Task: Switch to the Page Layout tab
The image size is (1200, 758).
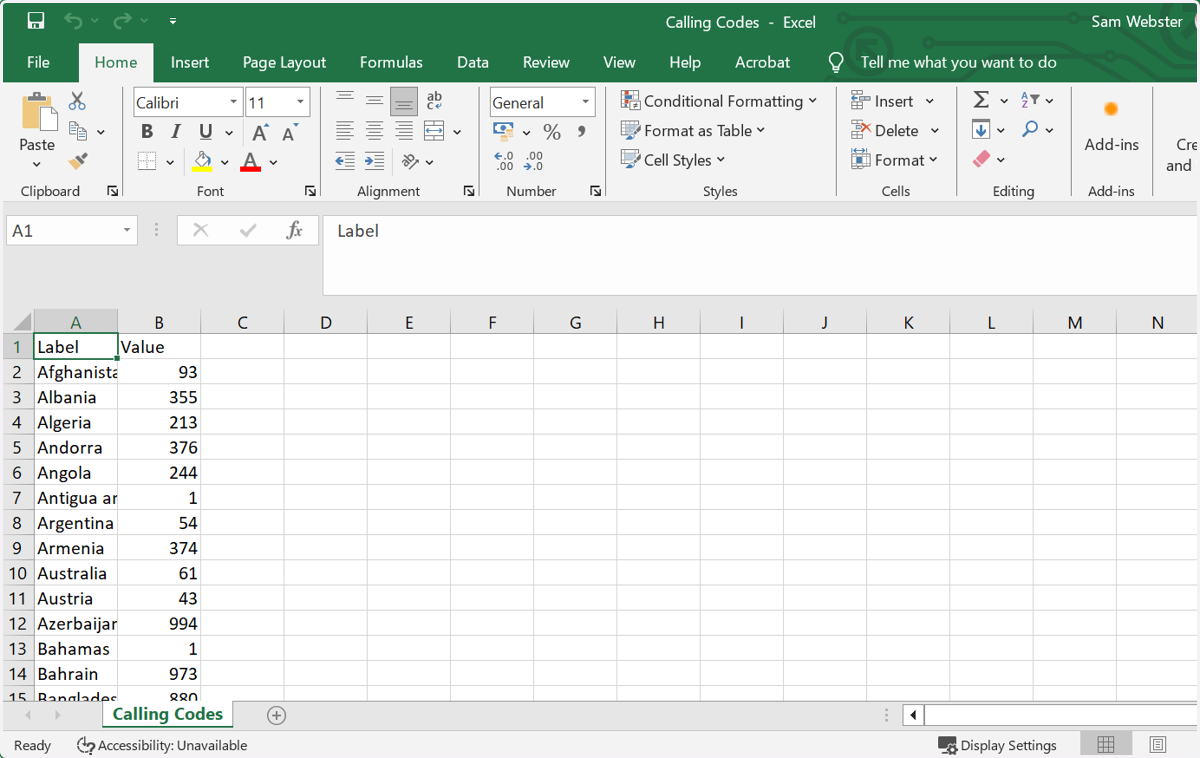Action: tap(285, 62)
